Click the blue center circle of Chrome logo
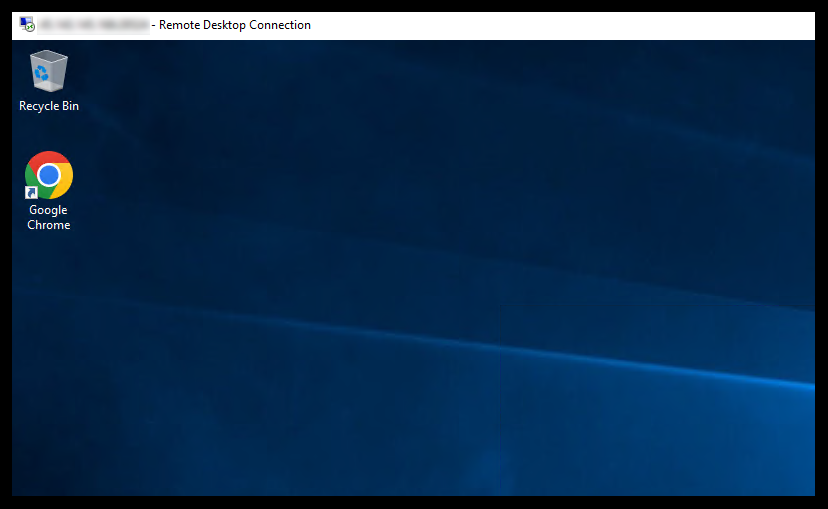828x509 pixels. (49, 175)
